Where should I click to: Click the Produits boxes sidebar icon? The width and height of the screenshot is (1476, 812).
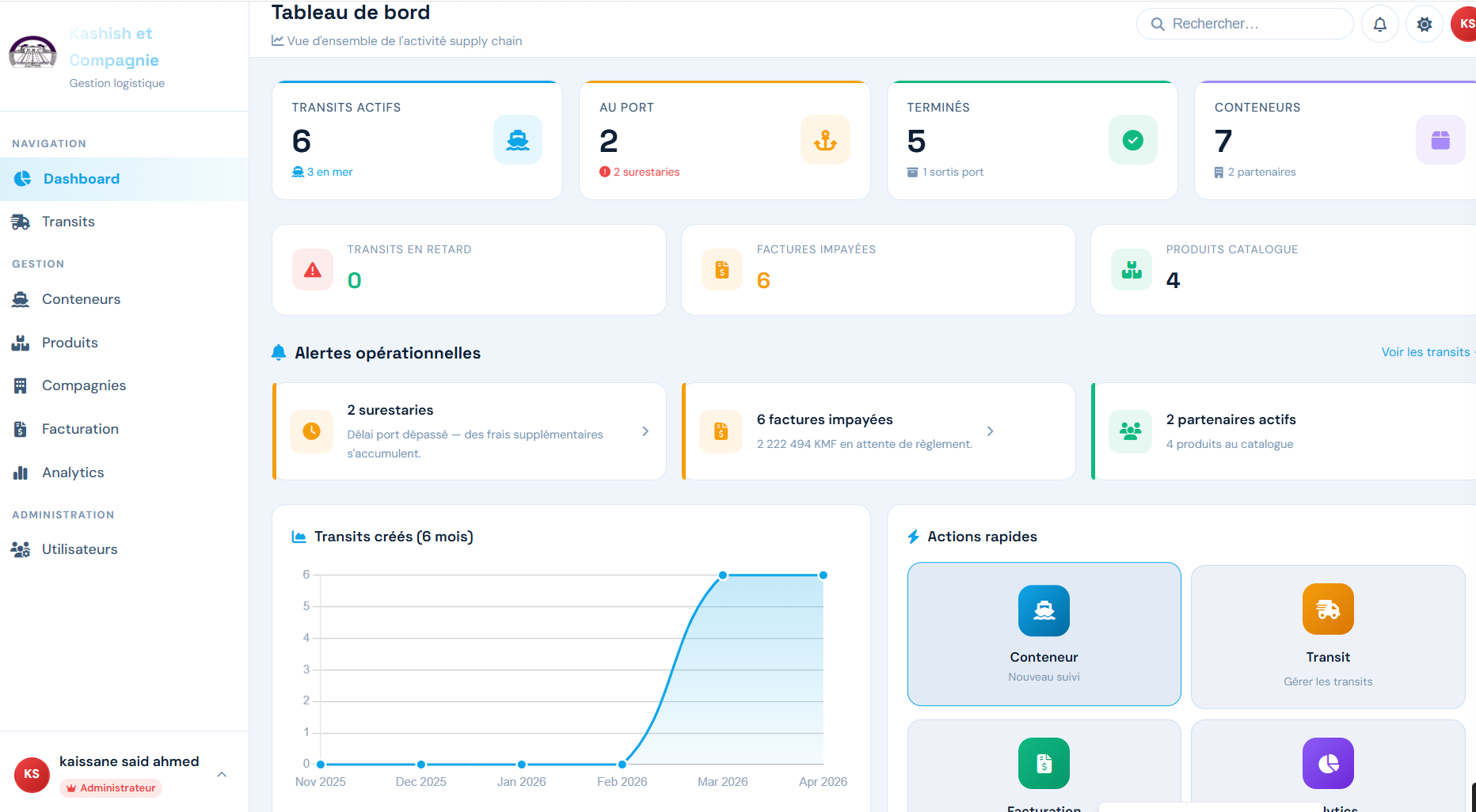click(21, 343)
